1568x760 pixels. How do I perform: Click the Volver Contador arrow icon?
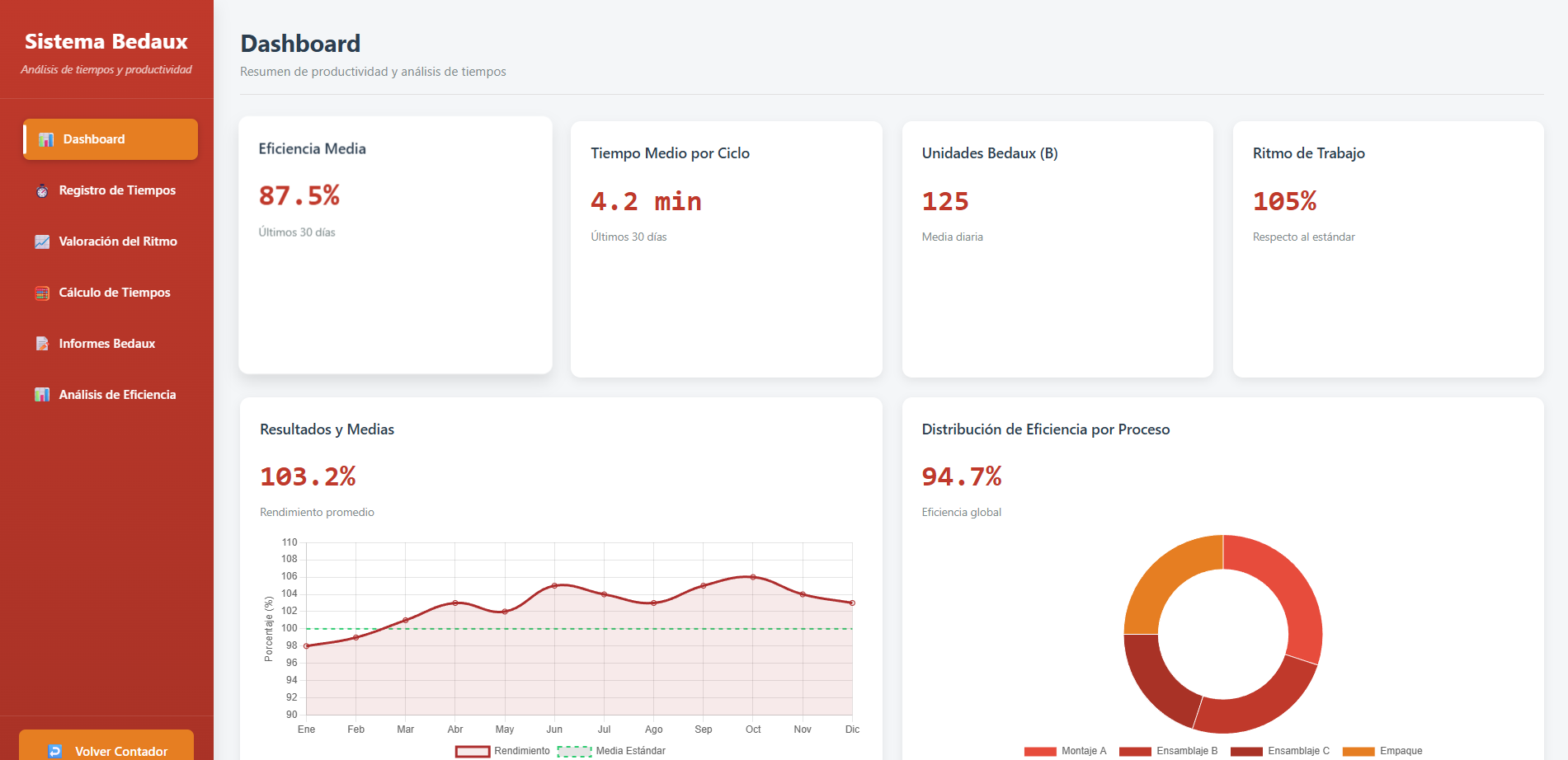(x=55, y=751)
